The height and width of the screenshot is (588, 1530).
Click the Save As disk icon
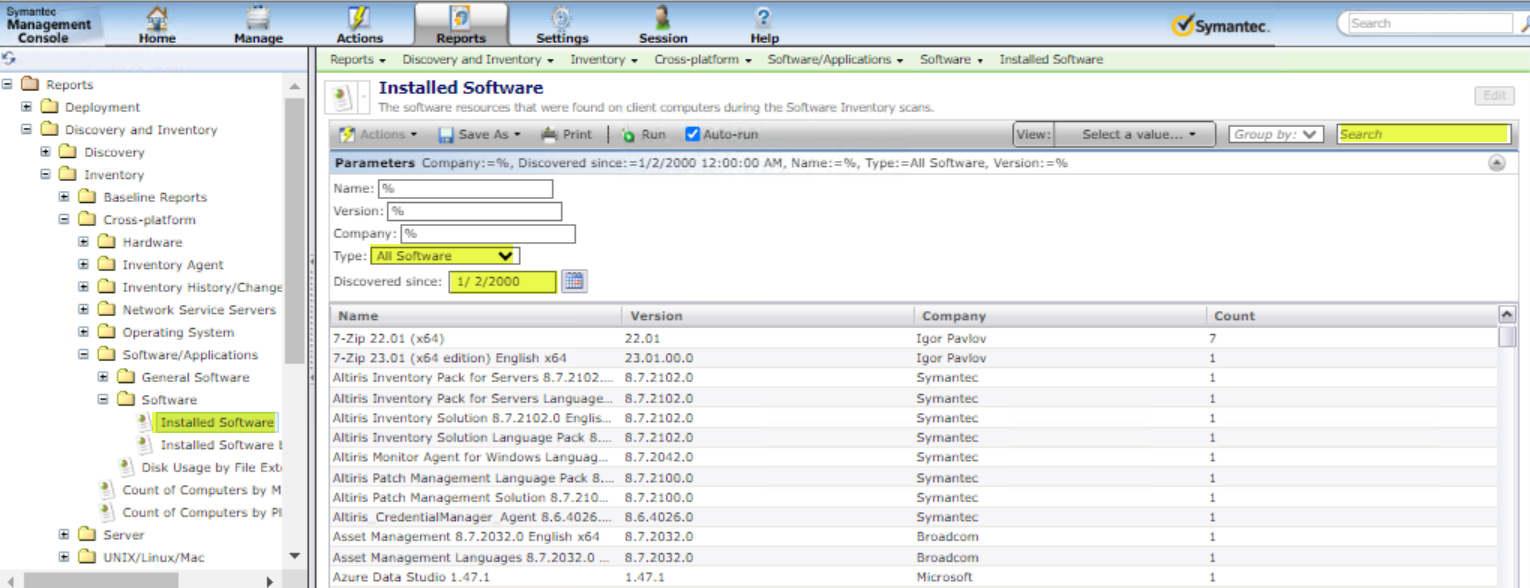click(446, 134)
